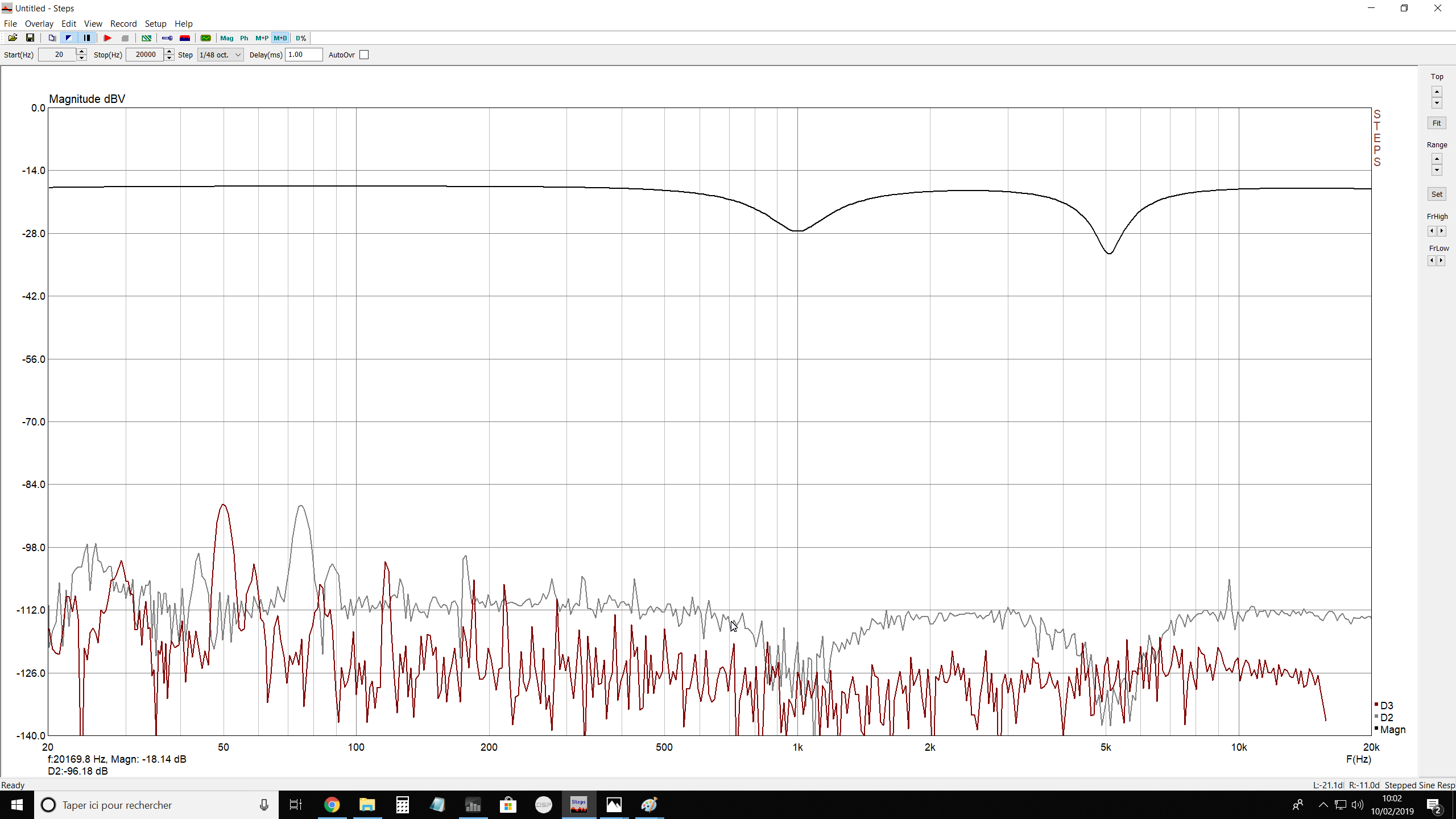Click the microphone icon in search box
The height and width of the screenshot is (819, 1456).
(x=264, y=805)
